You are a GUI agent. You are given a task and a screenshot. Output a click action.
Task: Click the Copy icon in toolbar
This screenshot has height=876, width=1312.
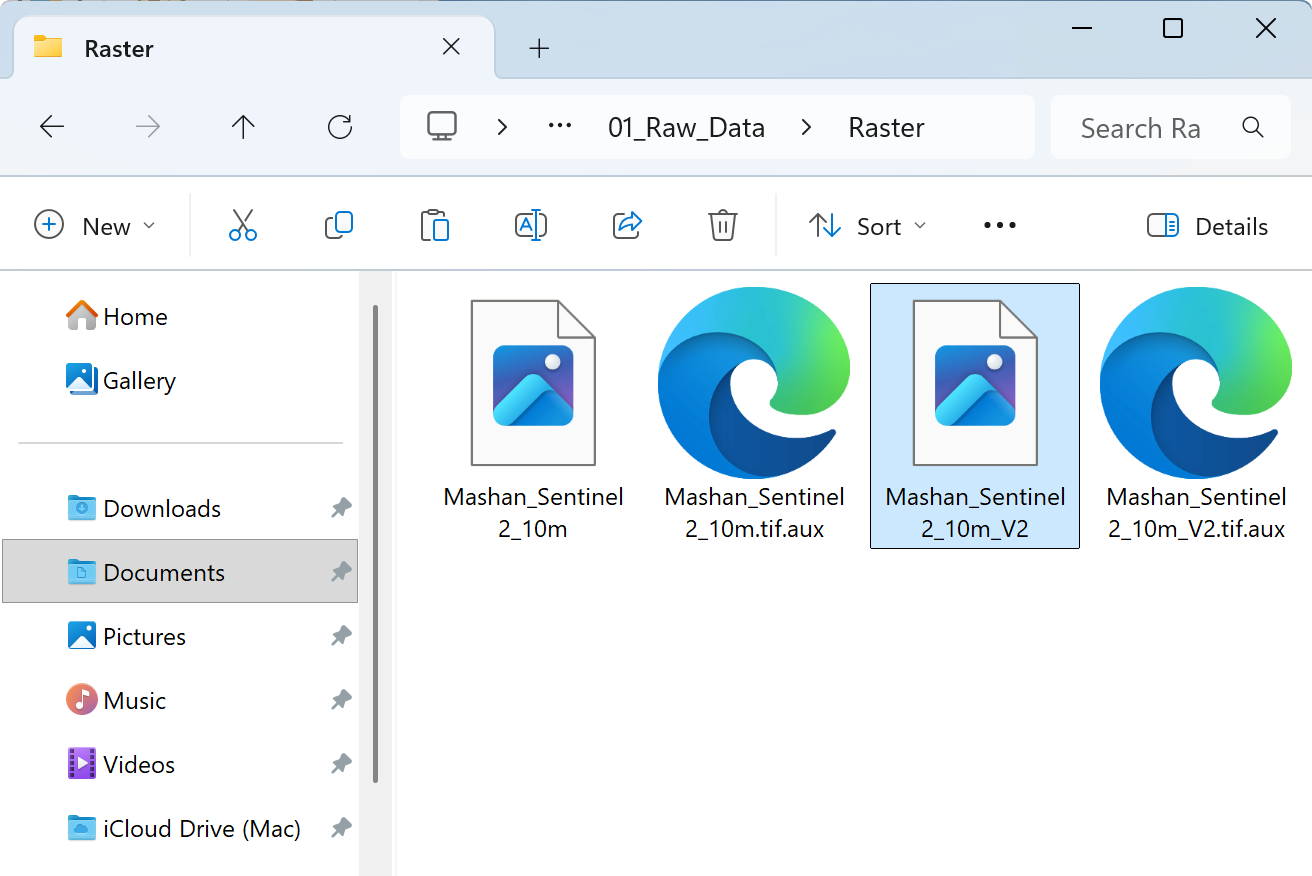click(x=339, y=226)
